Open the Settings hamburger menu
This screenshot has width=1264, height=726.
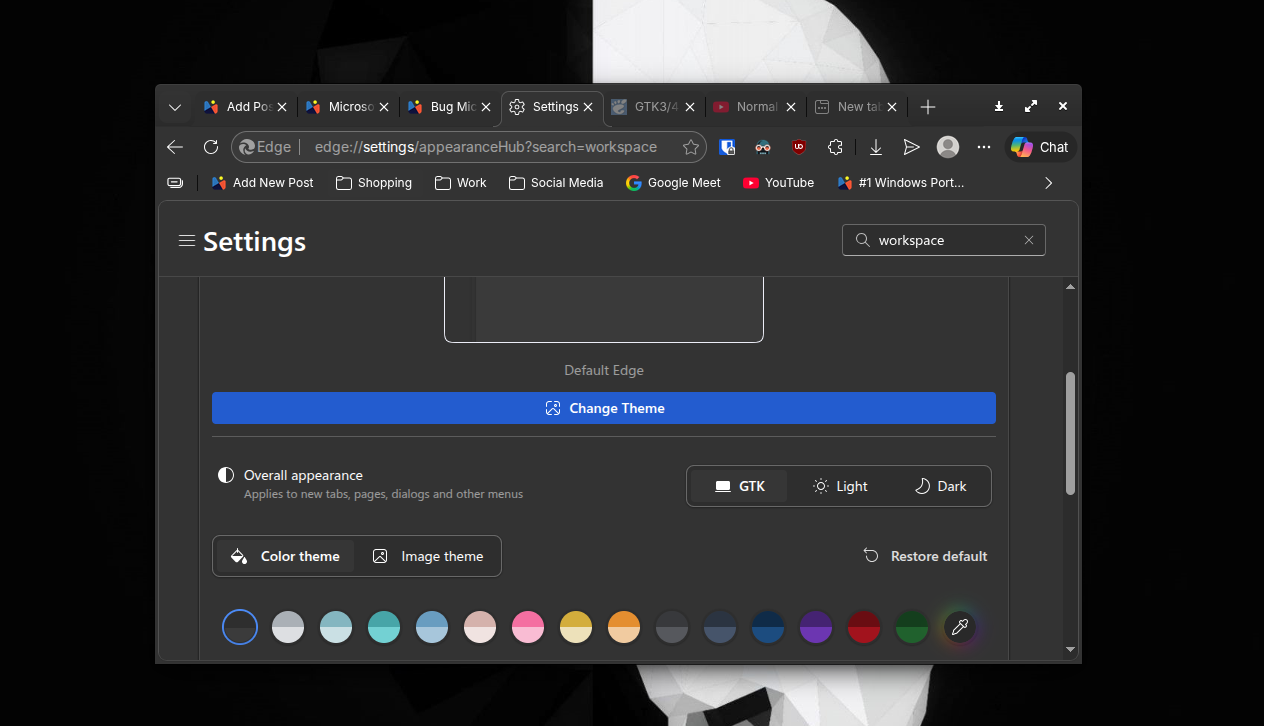186,240
